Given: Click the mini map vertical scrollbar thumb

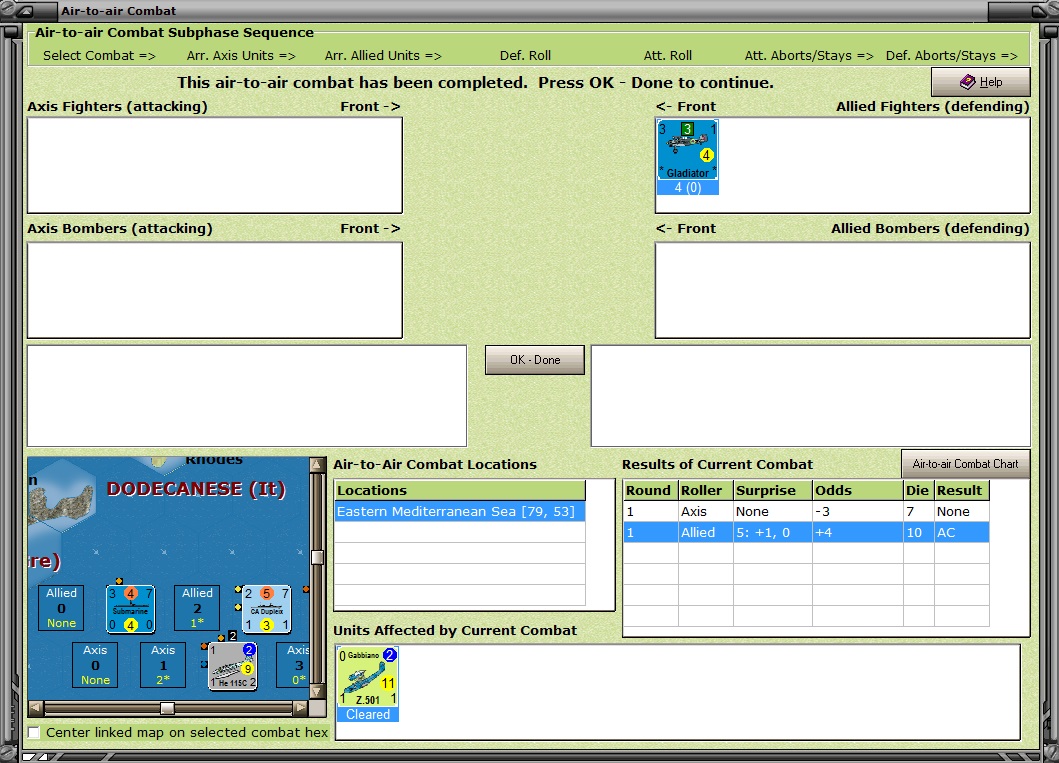Looking at the screenshot, I should click(x=317, y=557).
